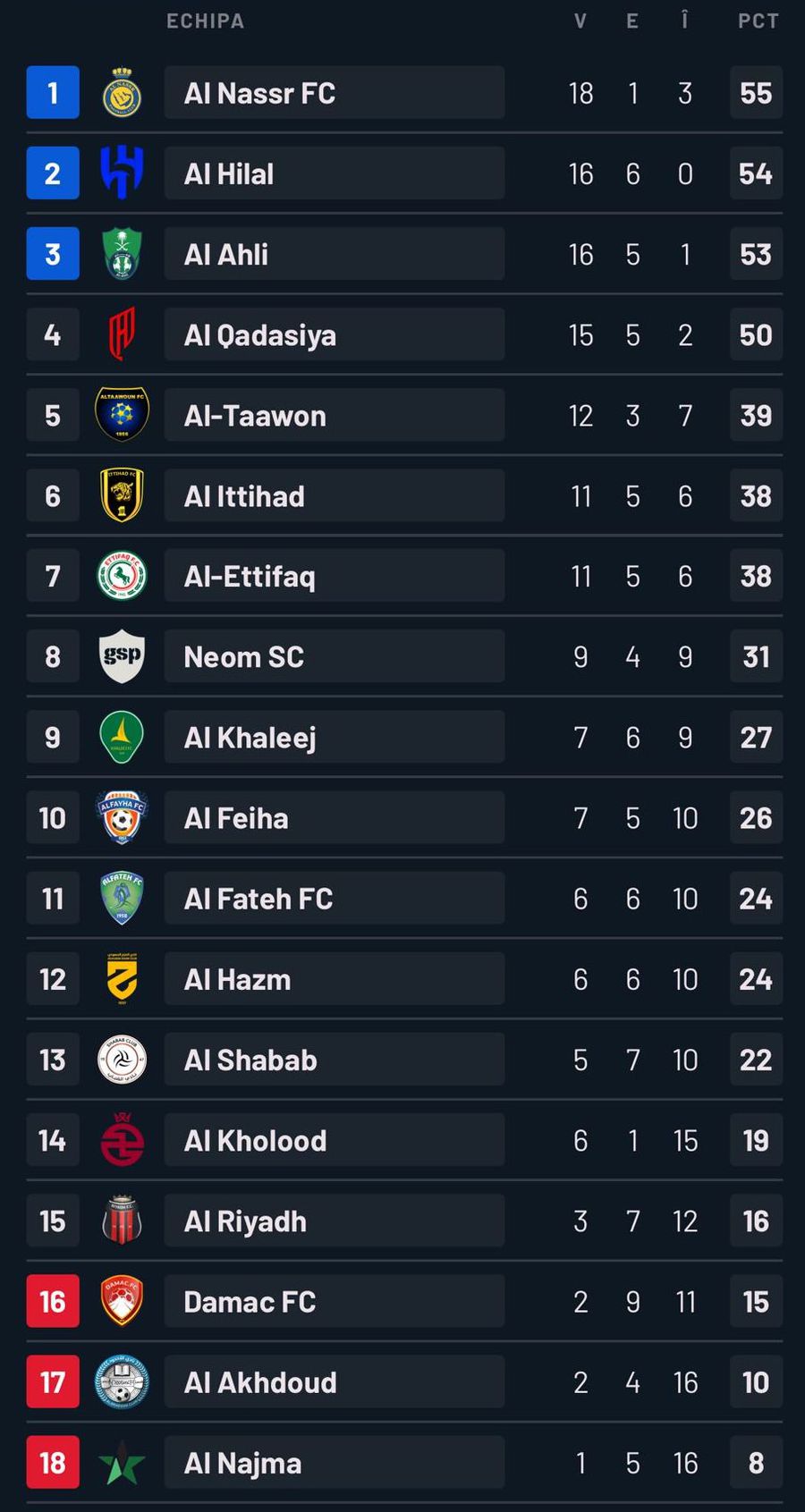The image size is (805, 1512).
Task: Click the Al Shabab club badge
Action: [x=123, y=1059]
